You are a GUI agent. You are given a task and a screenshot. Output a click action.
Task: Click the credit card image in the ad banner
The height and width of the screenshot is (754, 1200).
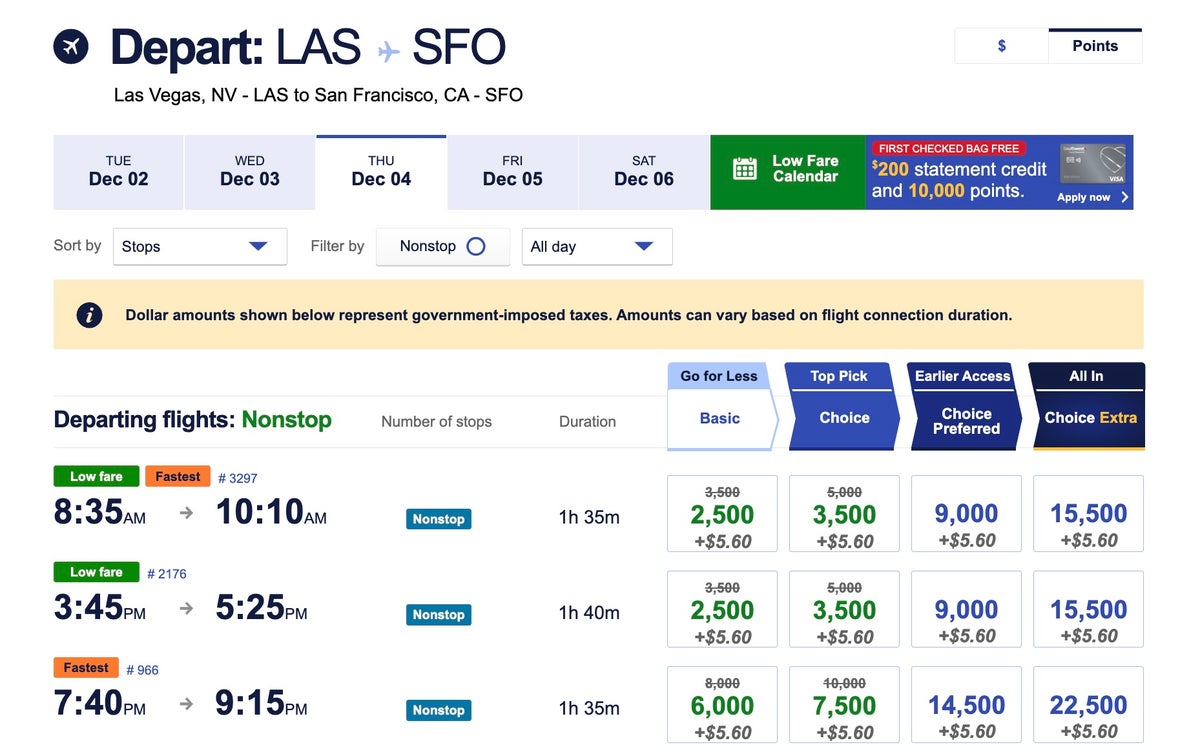pyautogui.click(x=1092, y=164)
